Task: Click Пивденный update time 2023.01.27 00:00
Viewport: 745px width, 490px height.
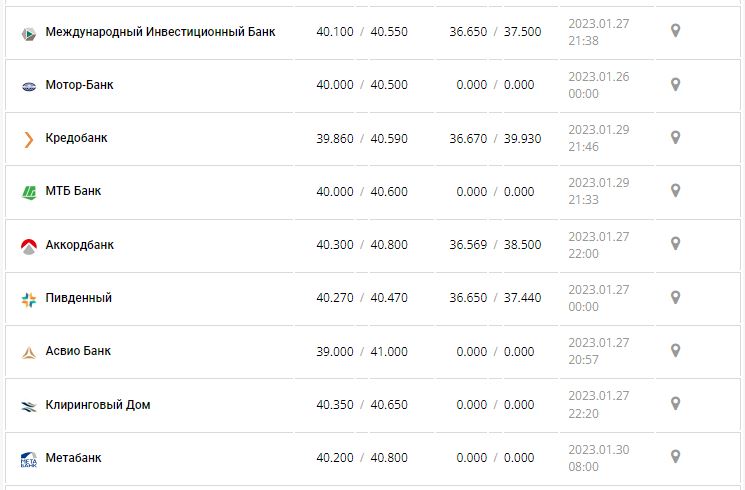Action: click(598, 298)
